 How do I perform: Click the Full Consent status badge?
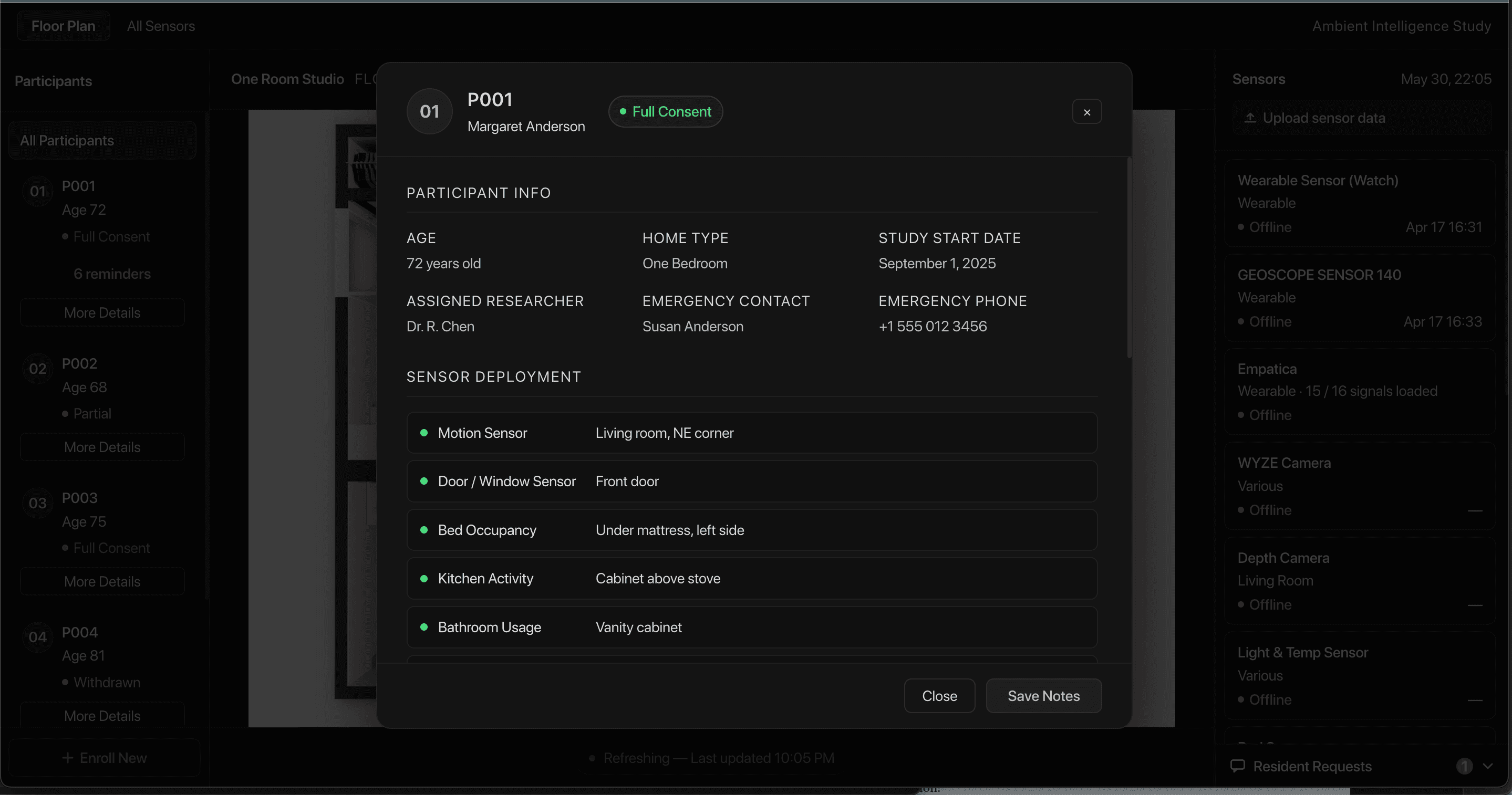point(665,111)
